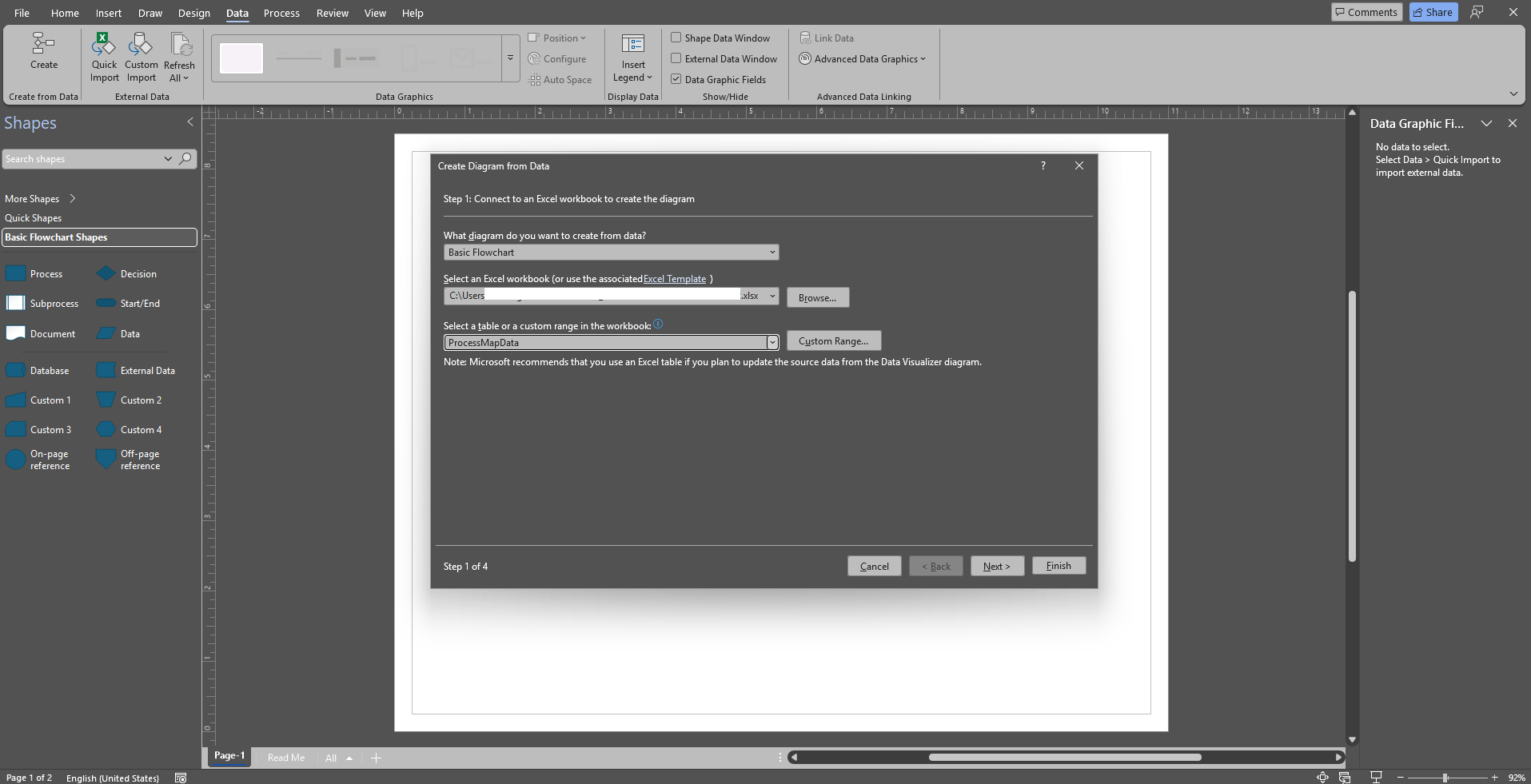This screenshot has width=1531, height=784.
Task: Open Quick Import with Excel icon
Action: (x=104, y=58)
